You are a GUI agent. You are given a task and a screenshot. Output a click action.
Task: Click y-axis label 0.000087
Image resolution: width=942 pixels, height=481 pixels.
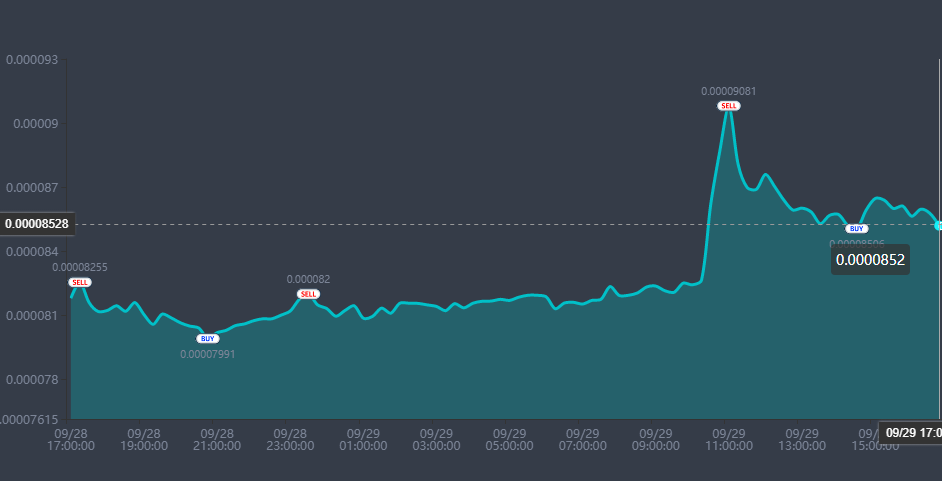click(x=32, y=187)
